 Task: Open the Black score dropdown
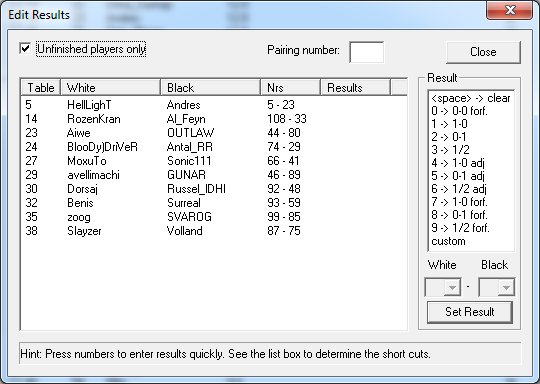point(497,287)
